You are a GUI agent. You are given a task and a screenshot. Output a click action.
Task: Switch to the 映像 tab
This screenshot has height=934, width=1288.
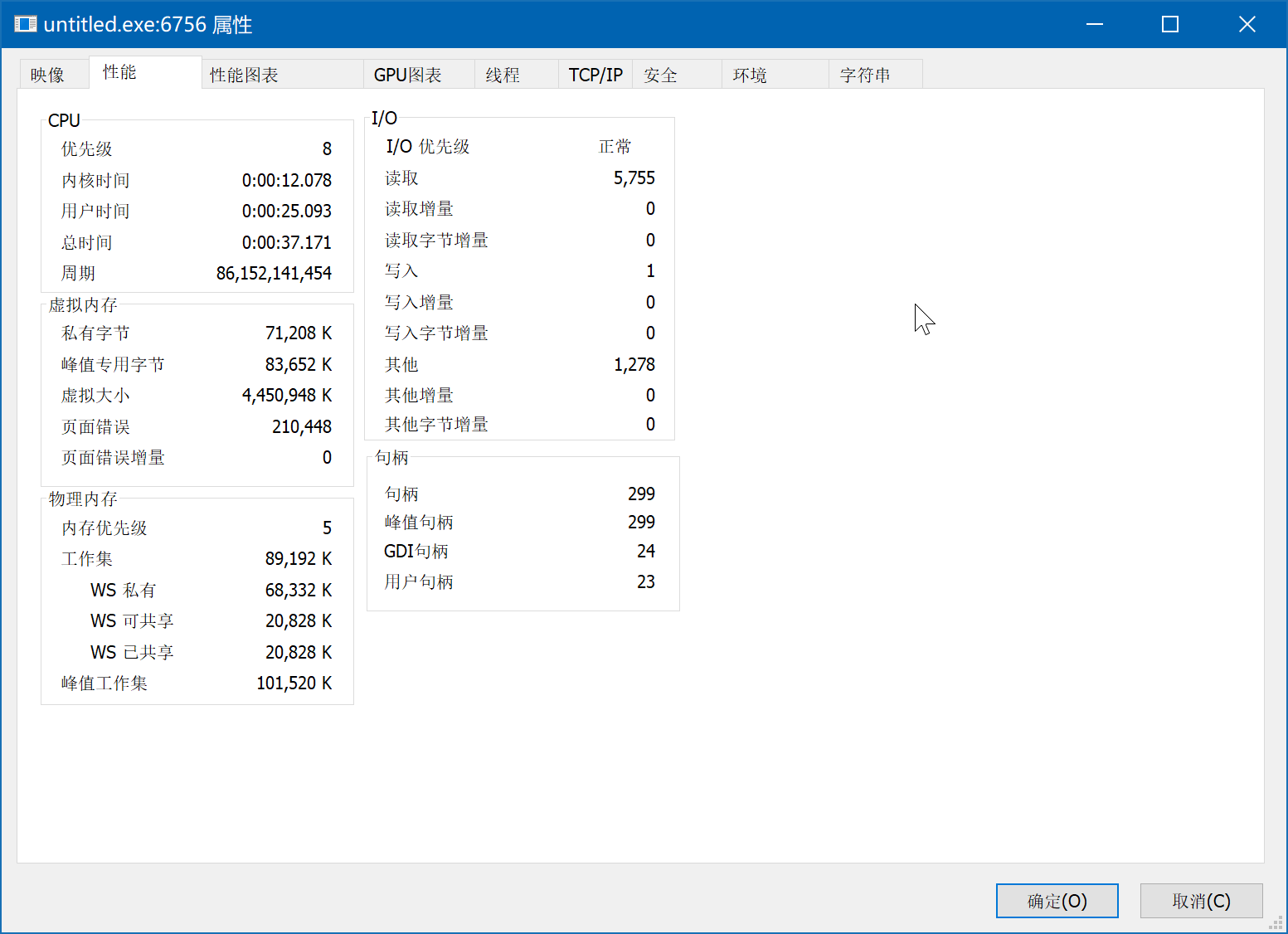point(48,75)
